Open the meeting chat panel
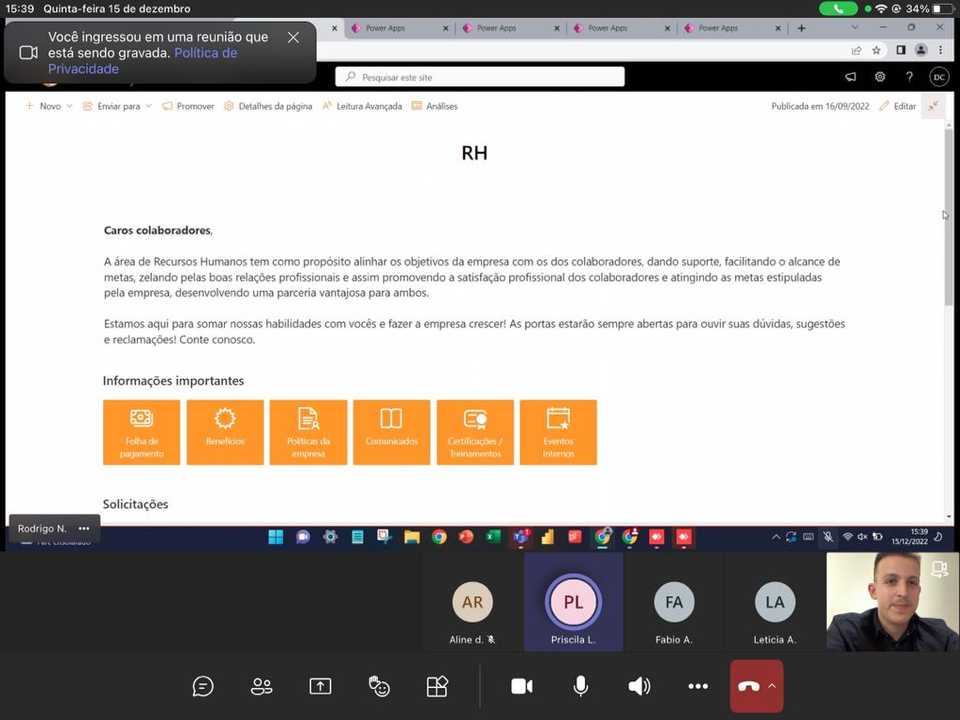Viewport: 960px width, 720px height. (203, 686)
